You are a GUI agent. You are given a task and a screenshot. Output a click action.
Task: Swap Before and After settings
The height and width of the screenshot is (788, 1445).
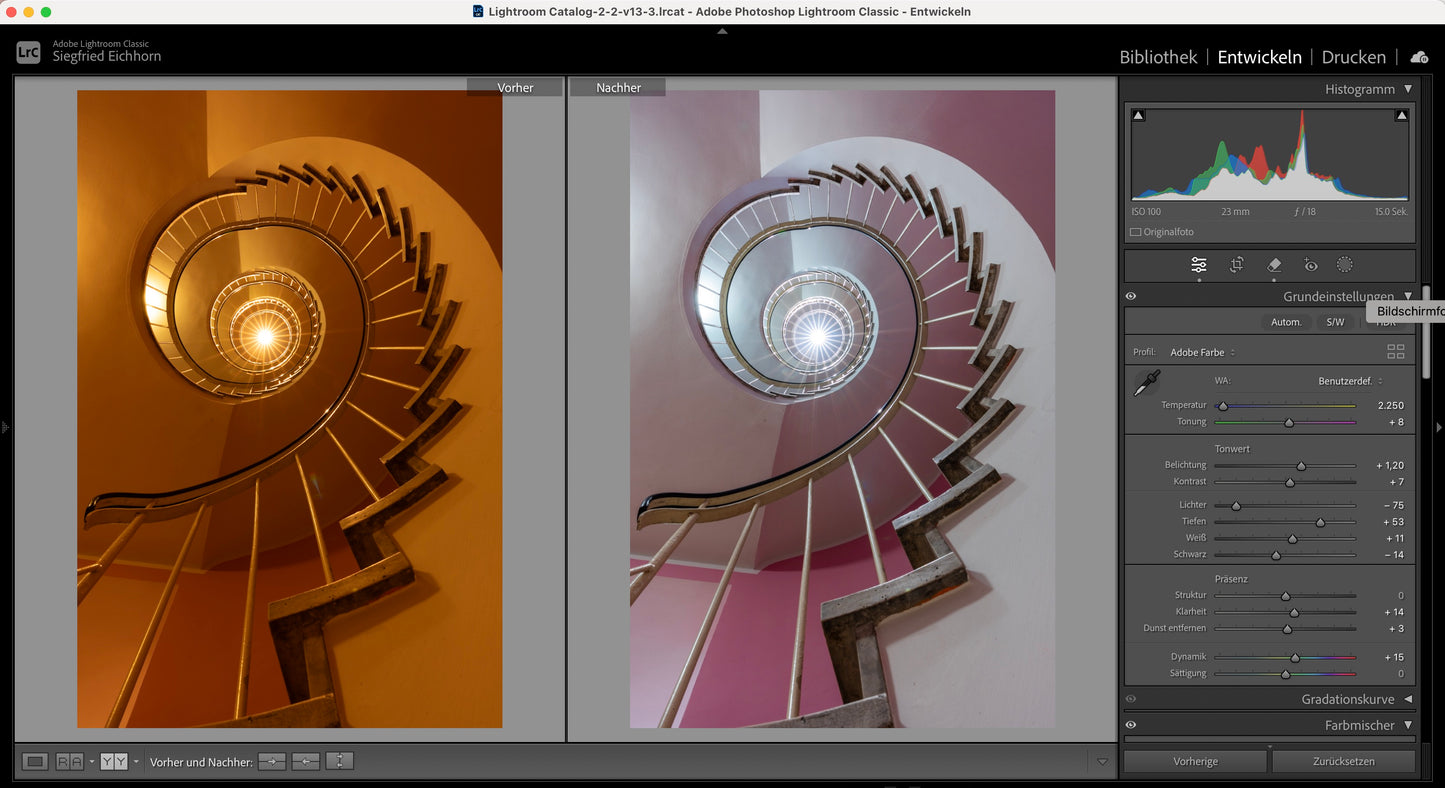point(340,762)
